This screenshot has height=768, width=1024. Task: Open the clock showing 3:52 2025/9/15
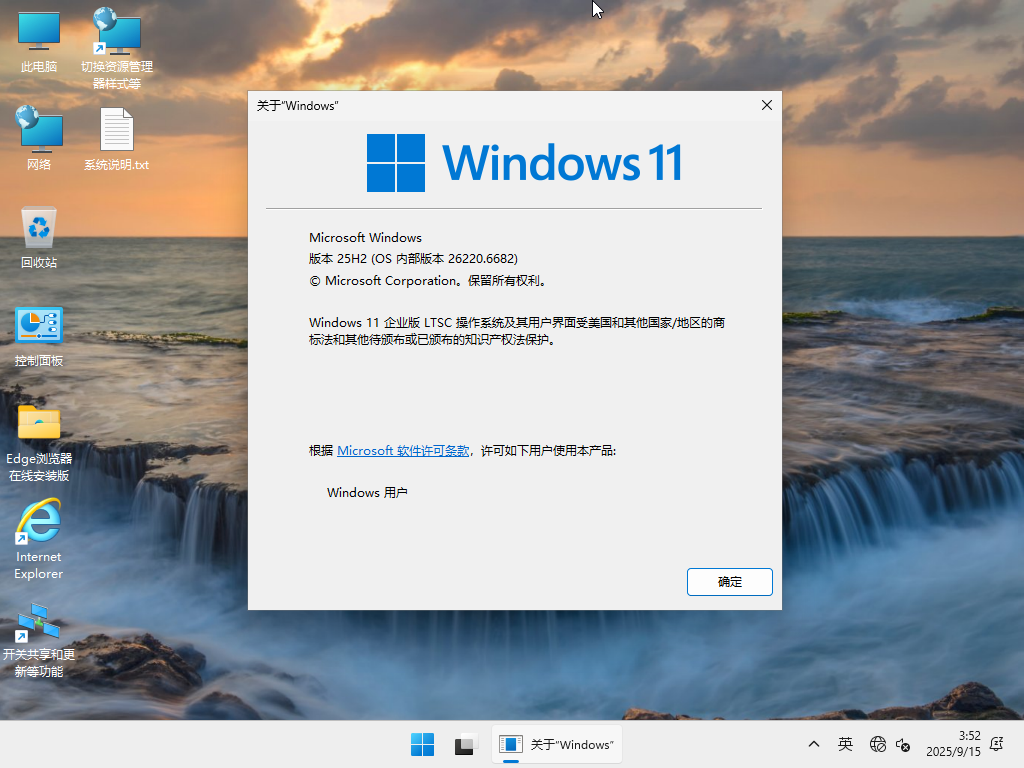click(x=953, y=744)
